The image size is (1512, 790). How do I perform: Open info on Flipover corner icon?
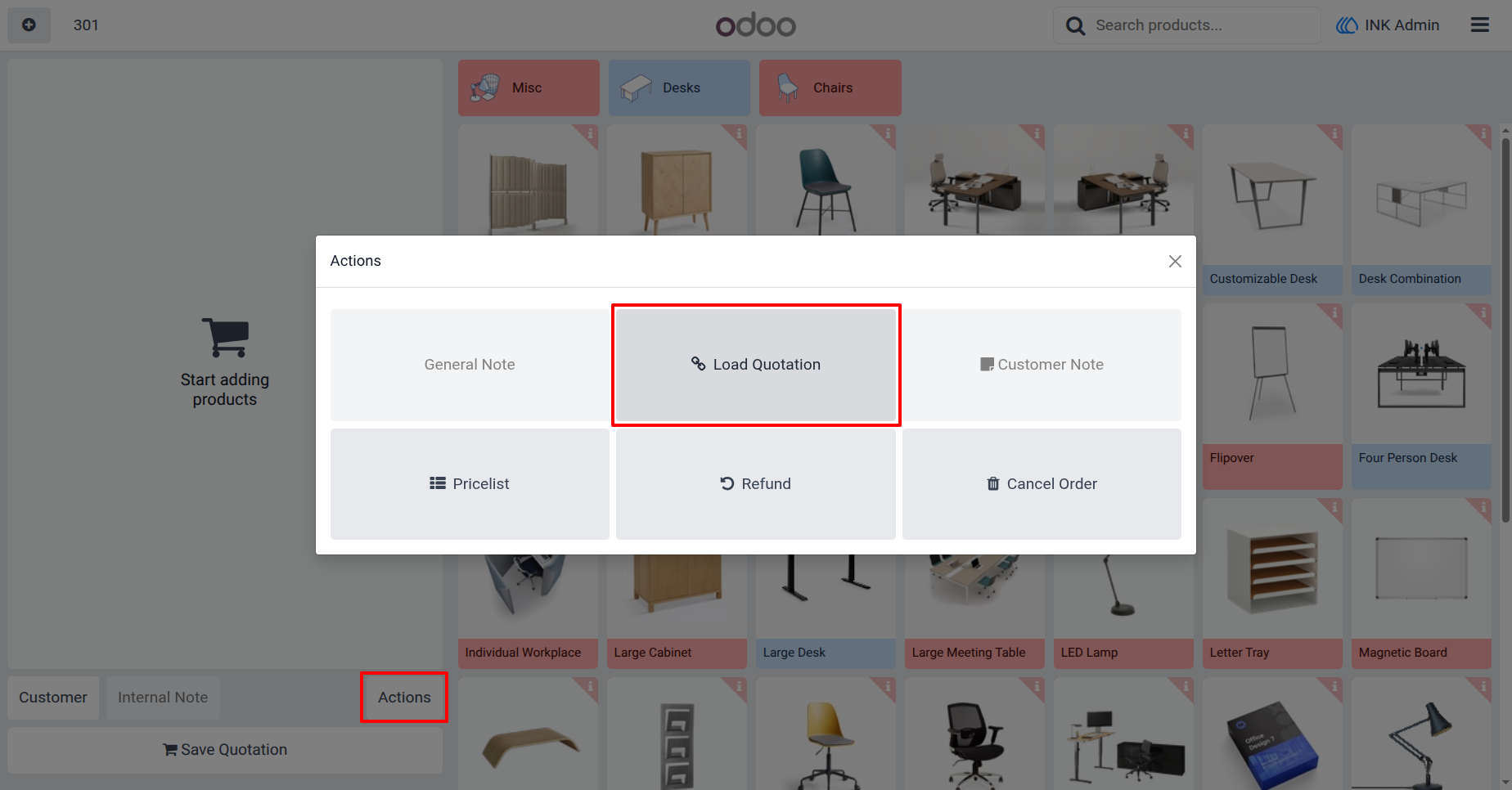pos(1334,312)
